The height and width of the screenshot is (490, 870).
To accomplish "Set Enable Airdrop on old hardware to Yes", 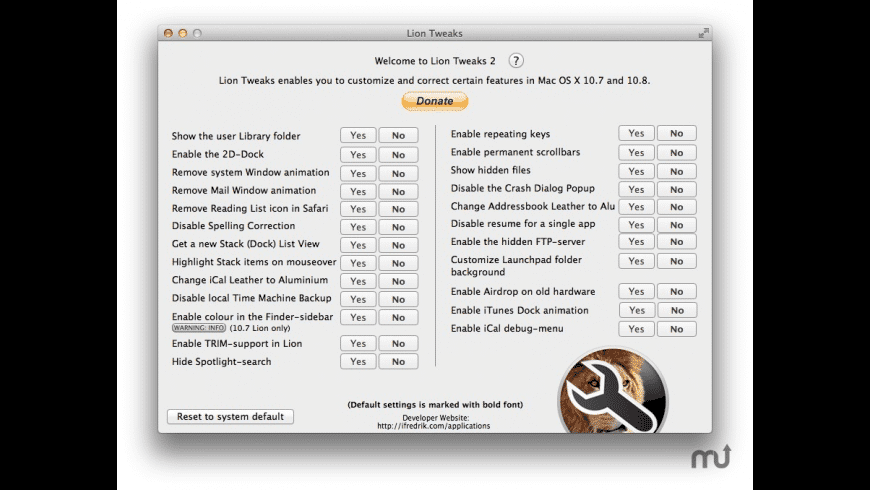I will tap(636, 291).
